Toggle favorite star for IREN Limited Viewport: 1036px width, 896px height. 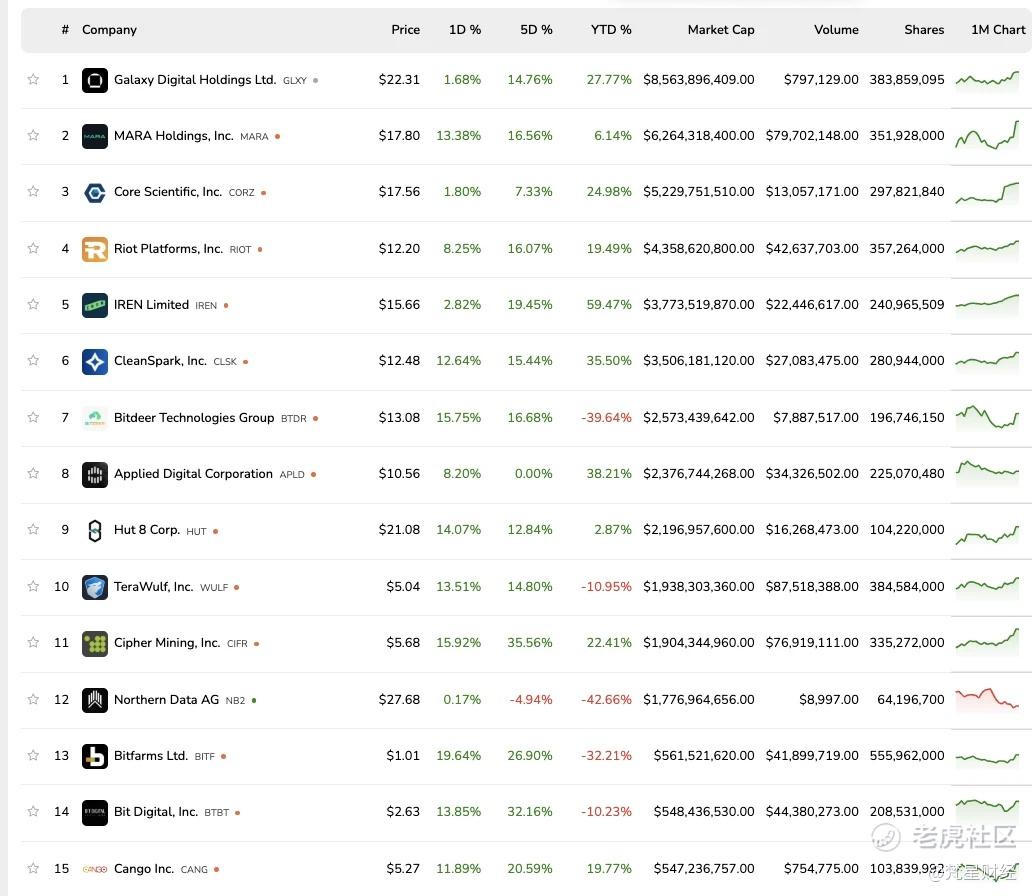33,305
